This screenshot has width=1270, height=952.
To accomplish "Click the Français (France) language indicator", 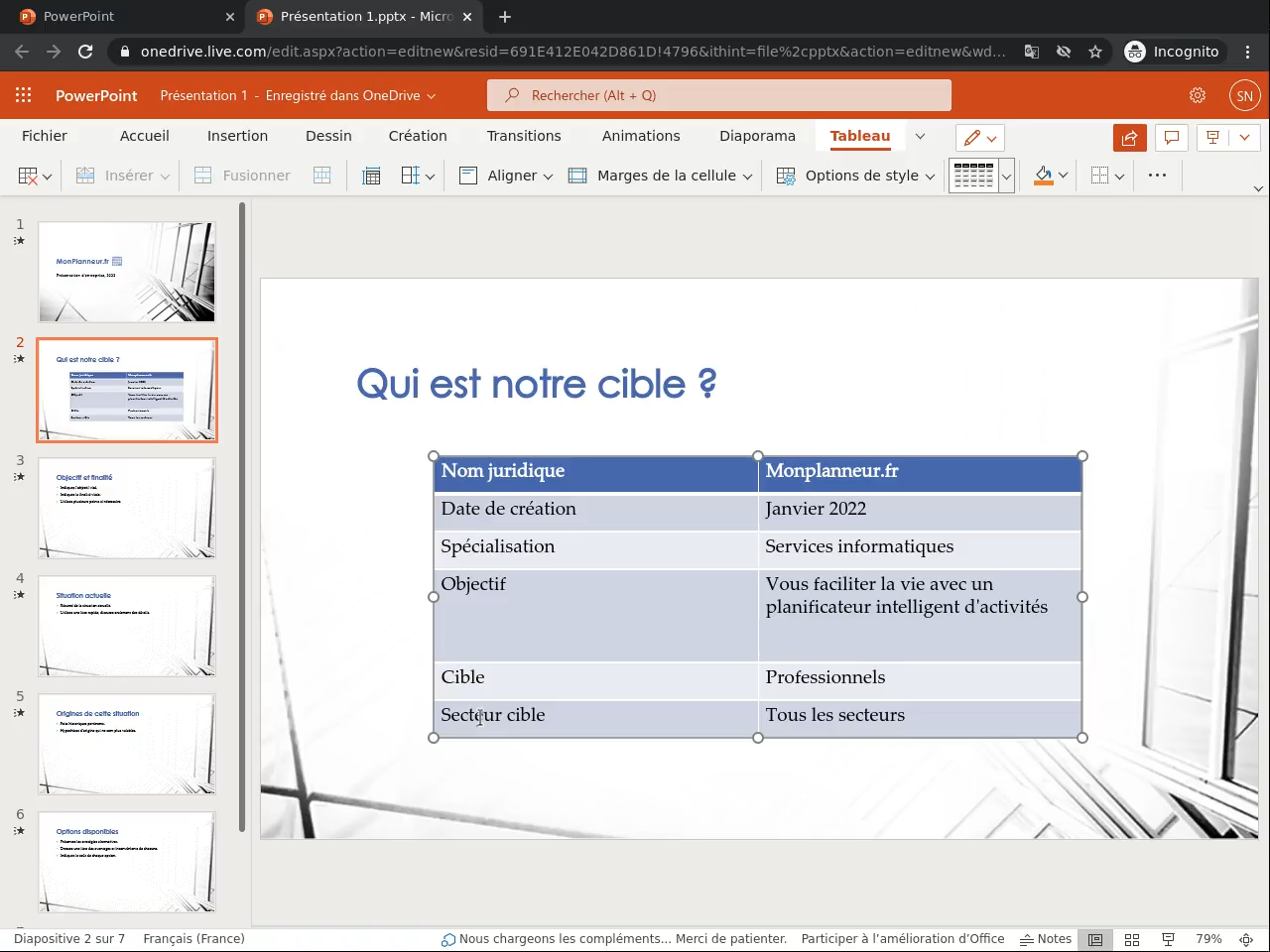I will 193,939.
